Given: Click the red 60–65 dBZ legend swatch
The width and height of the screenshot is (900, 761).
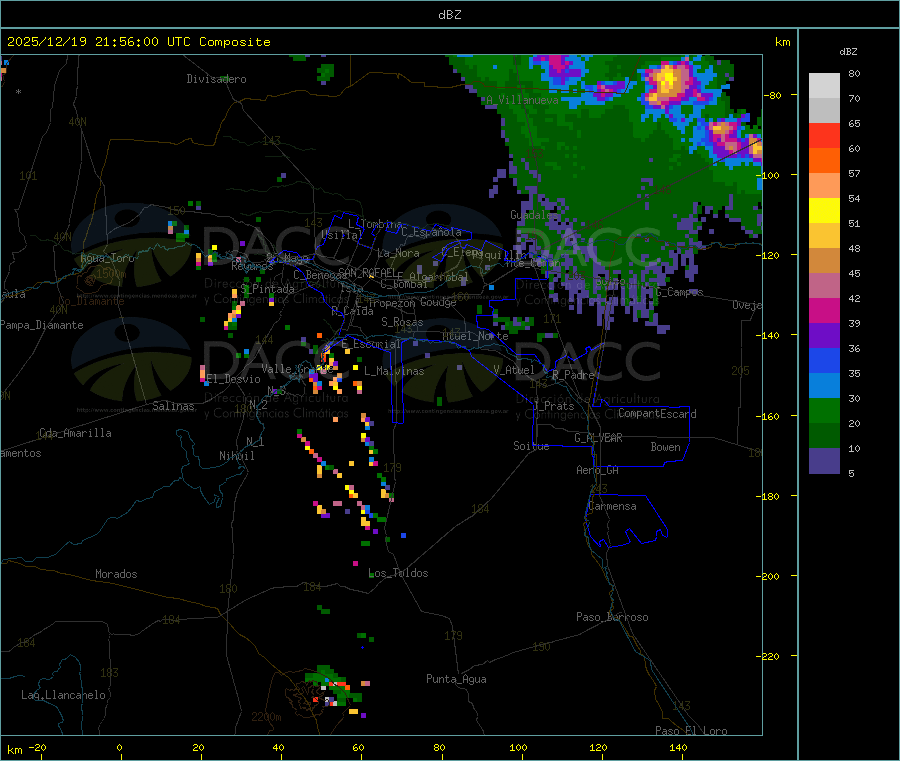Looking at the screenshot, I should [x=824, y=135].
